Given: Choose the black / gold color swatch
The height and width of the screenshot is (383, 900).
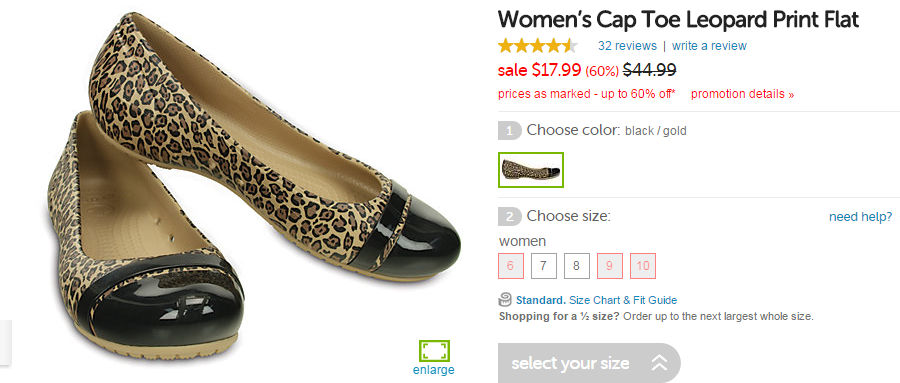Looking at the screenshot, I should point(531,170).
